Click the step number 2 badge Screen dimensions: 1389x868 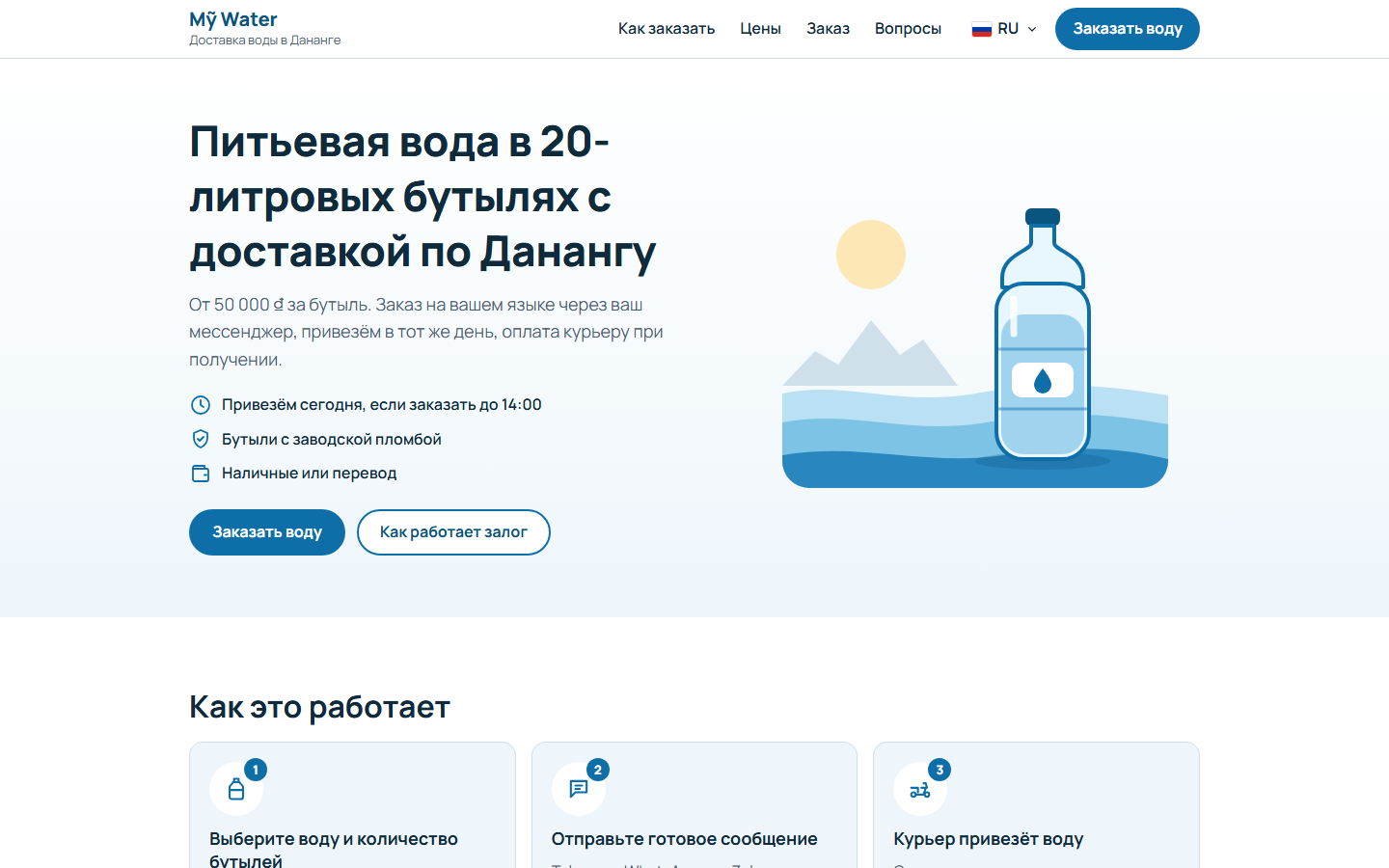click(x=598, y=770)
